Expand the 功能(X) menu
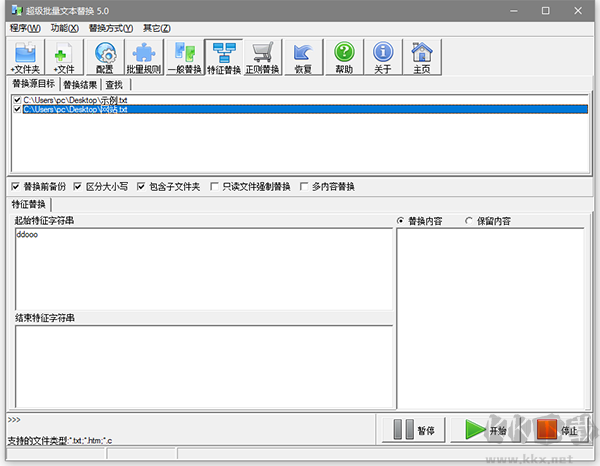The image size is (600, 466). click(66, 28)
